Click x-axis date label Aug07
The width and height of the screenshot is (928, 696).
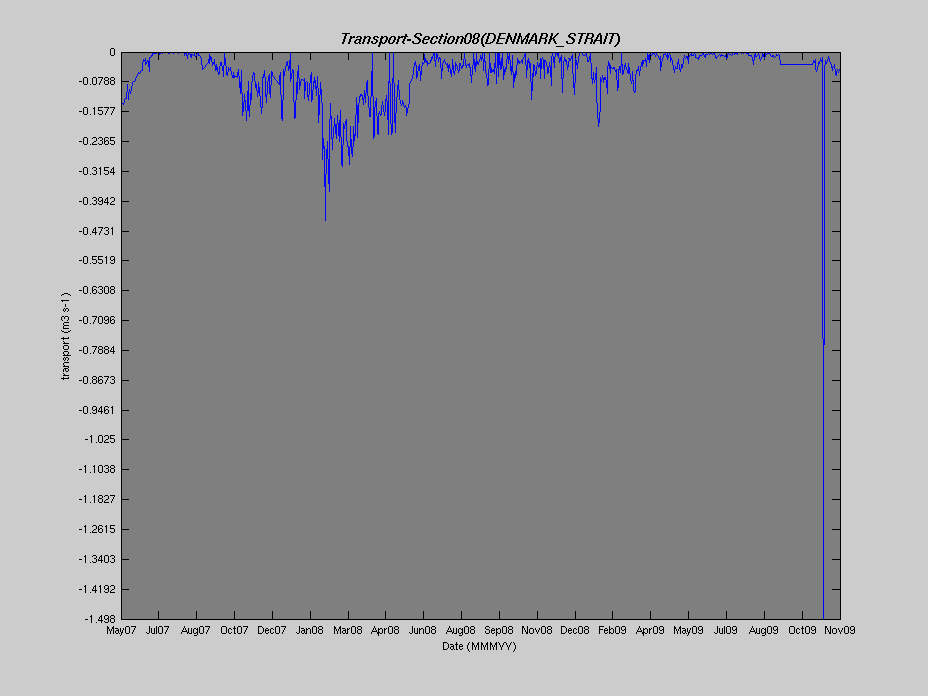pos(196,630)
